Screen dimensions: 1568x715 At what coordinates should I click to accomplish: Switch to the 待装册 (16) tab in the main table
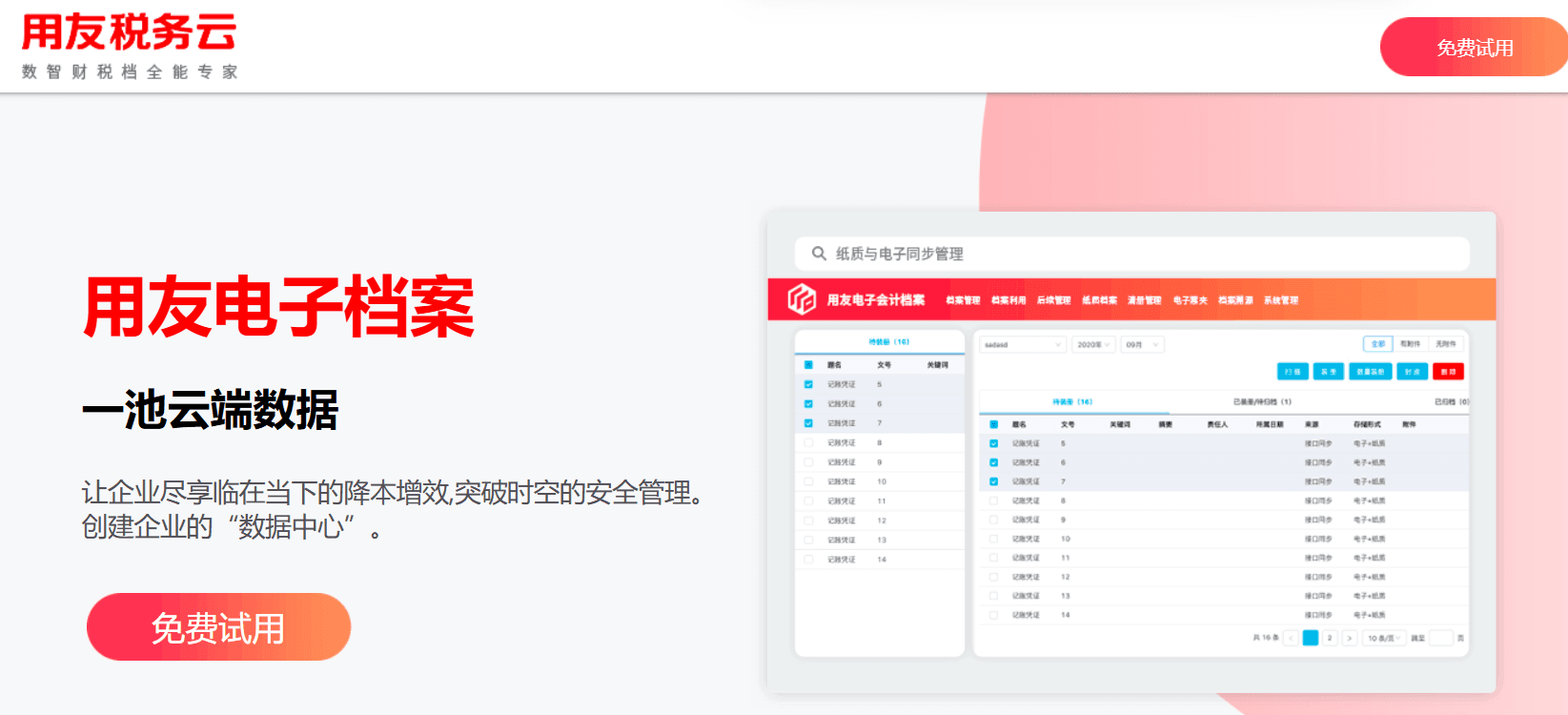[x=1072, y=401]
